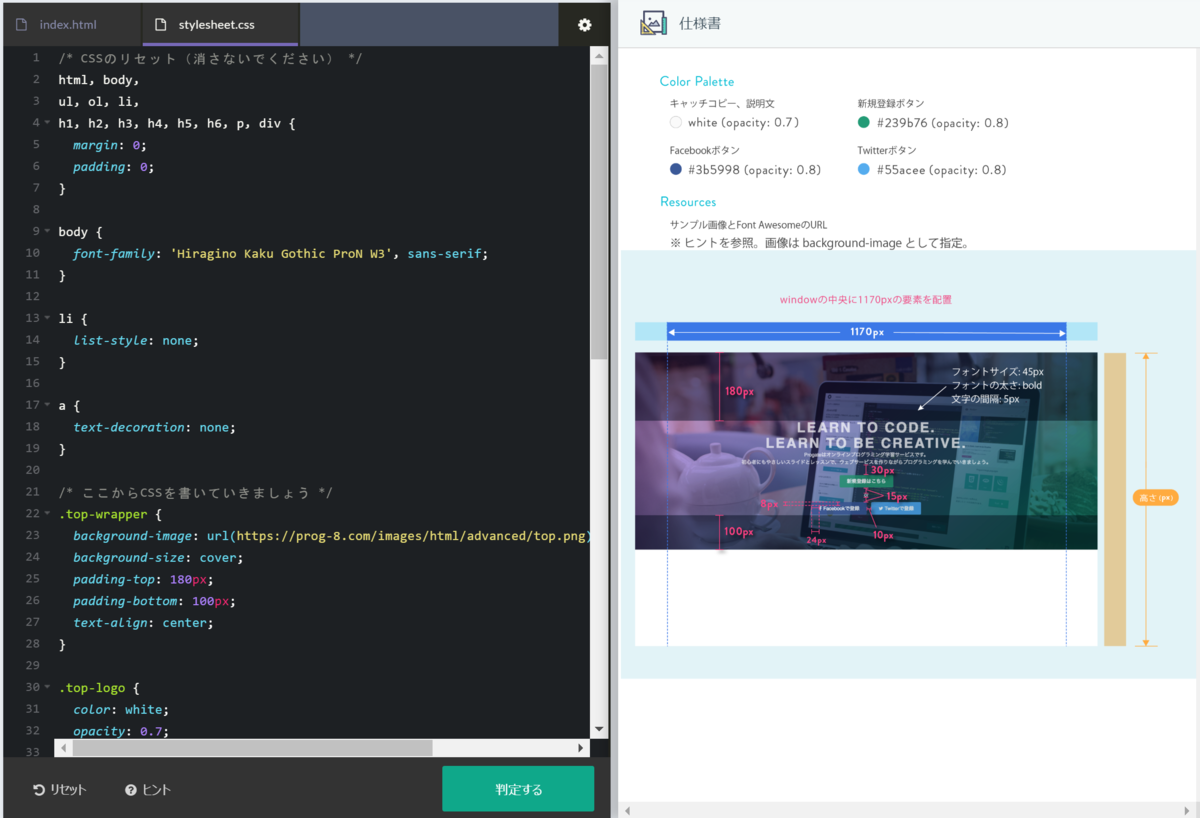Collapse the .top-logo fold arrow at line 30
The image size is (1200, 818).
pyautogui.click(x=48, y=688)
